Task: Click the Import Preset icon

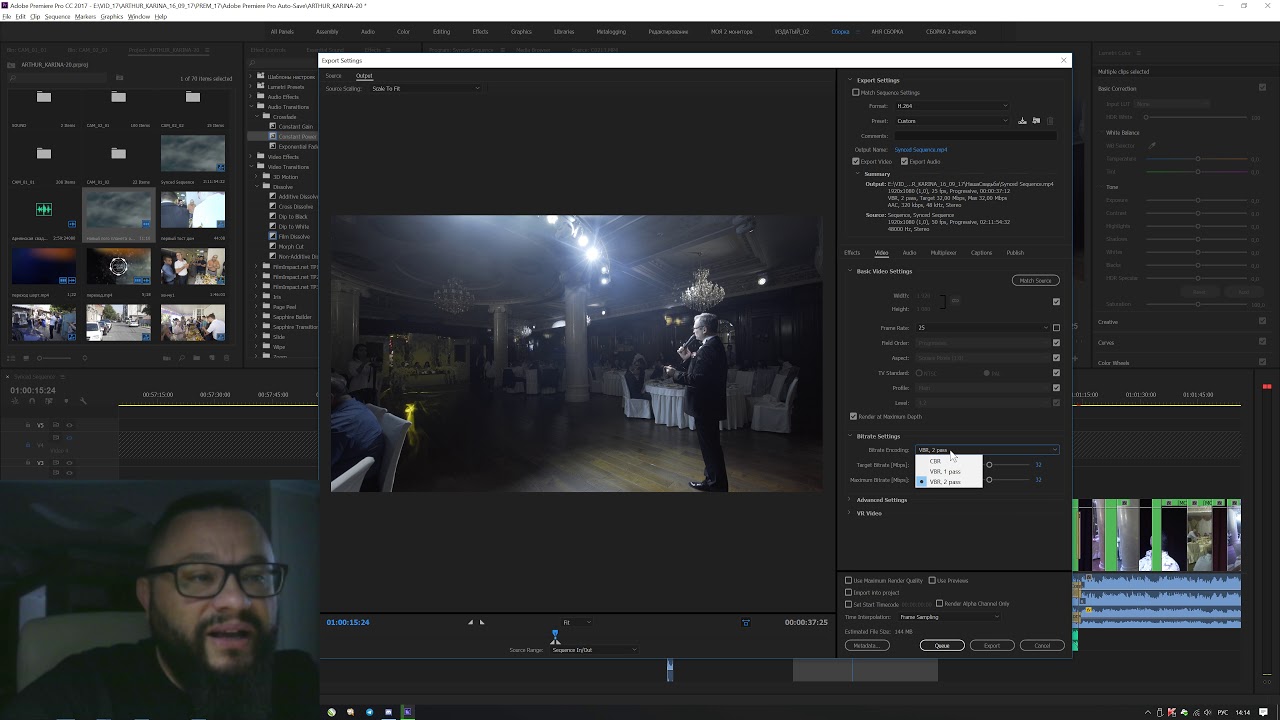Action: point(1036,121)
